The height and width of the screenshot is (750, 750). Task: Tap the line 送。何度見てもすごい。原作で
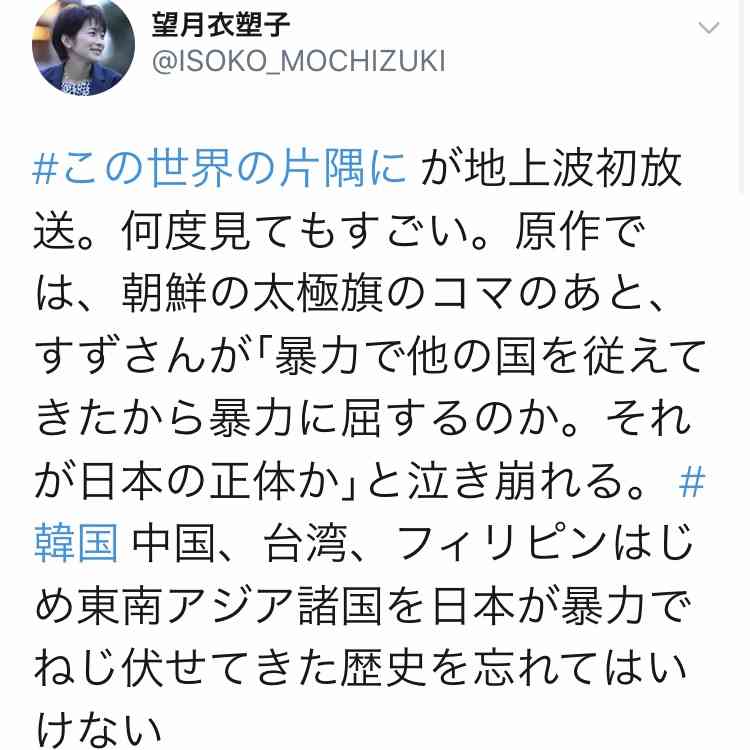pos(339,231)
